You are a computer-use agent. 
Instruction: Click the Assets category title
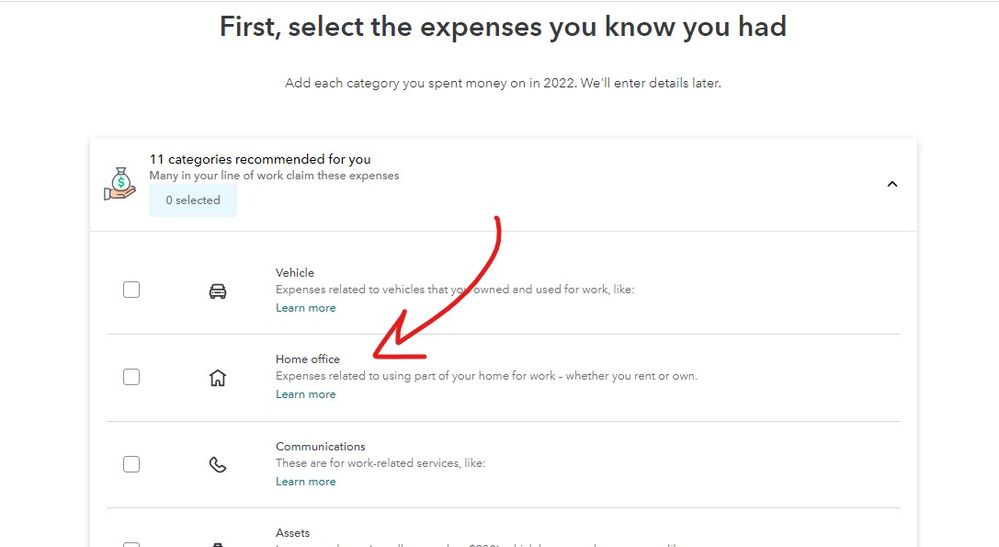(293, 533)
